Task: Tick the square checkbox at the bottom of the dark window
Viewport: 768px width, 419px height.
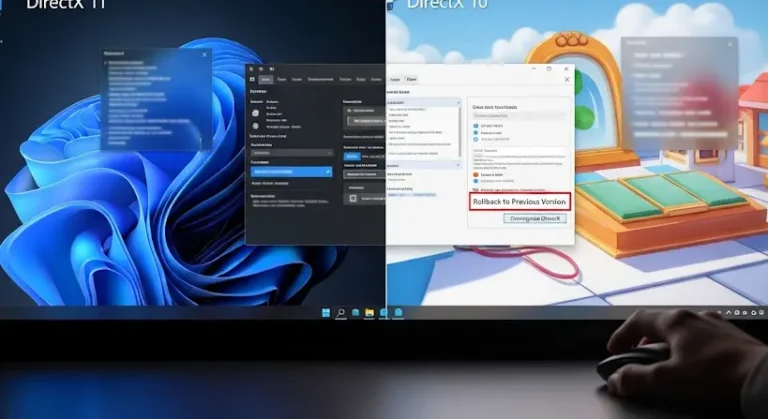Action: tap(353, 198)
